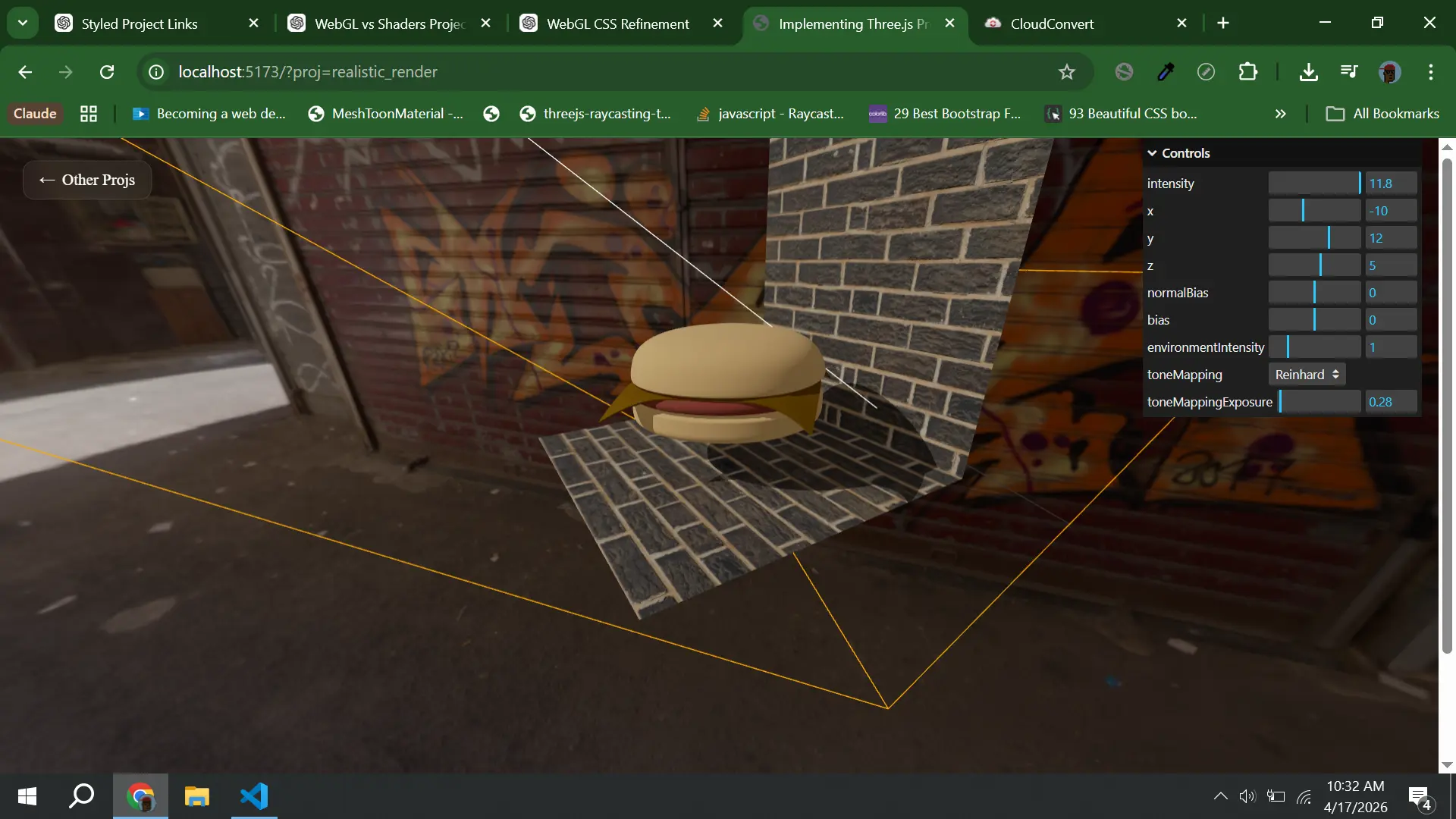Image resolution: width=1456 pixels, height=819 pixels.
Task: Open the tab search dropdown arrow
Action: click(23, 23)
